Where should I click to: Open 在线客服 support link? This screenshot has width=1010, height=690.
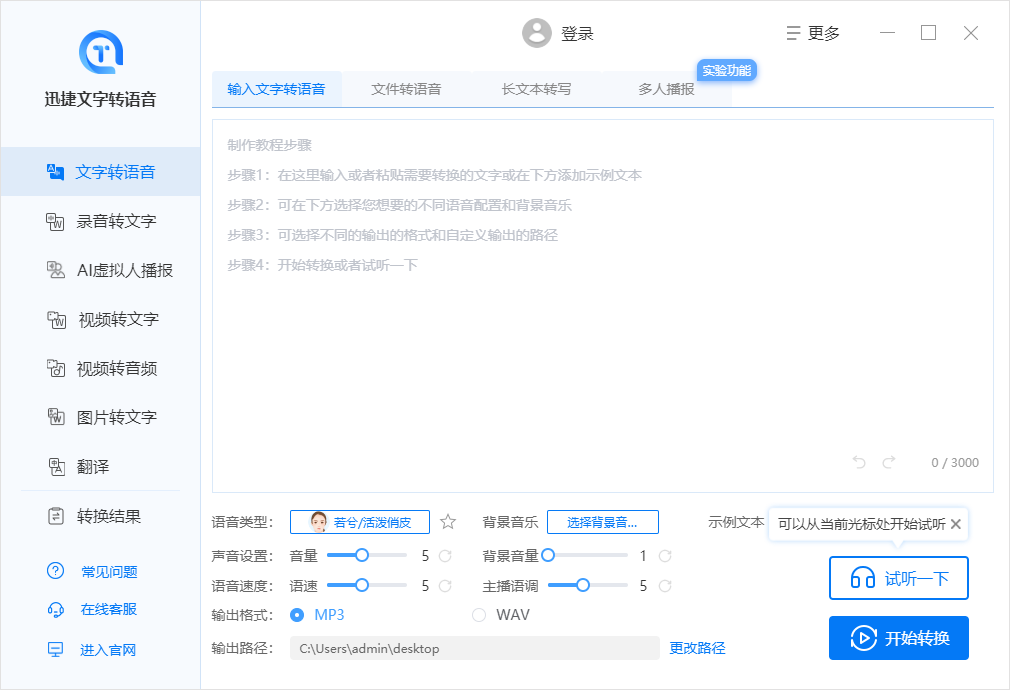pos(92,609)
